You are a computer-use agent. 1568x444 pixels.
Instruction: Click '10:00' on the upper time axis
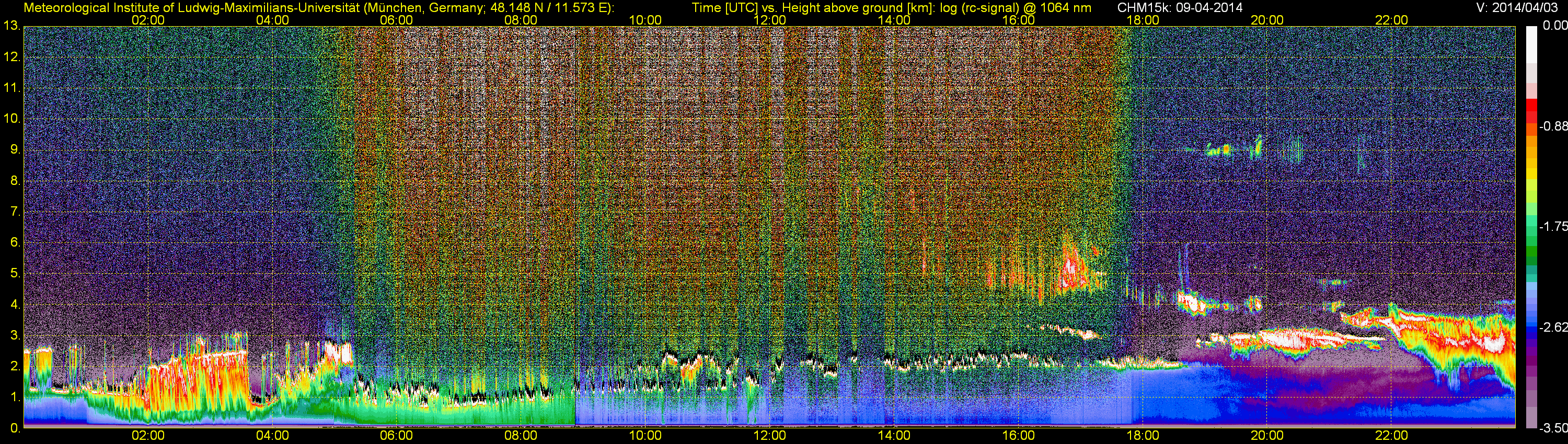coord(645,20)
